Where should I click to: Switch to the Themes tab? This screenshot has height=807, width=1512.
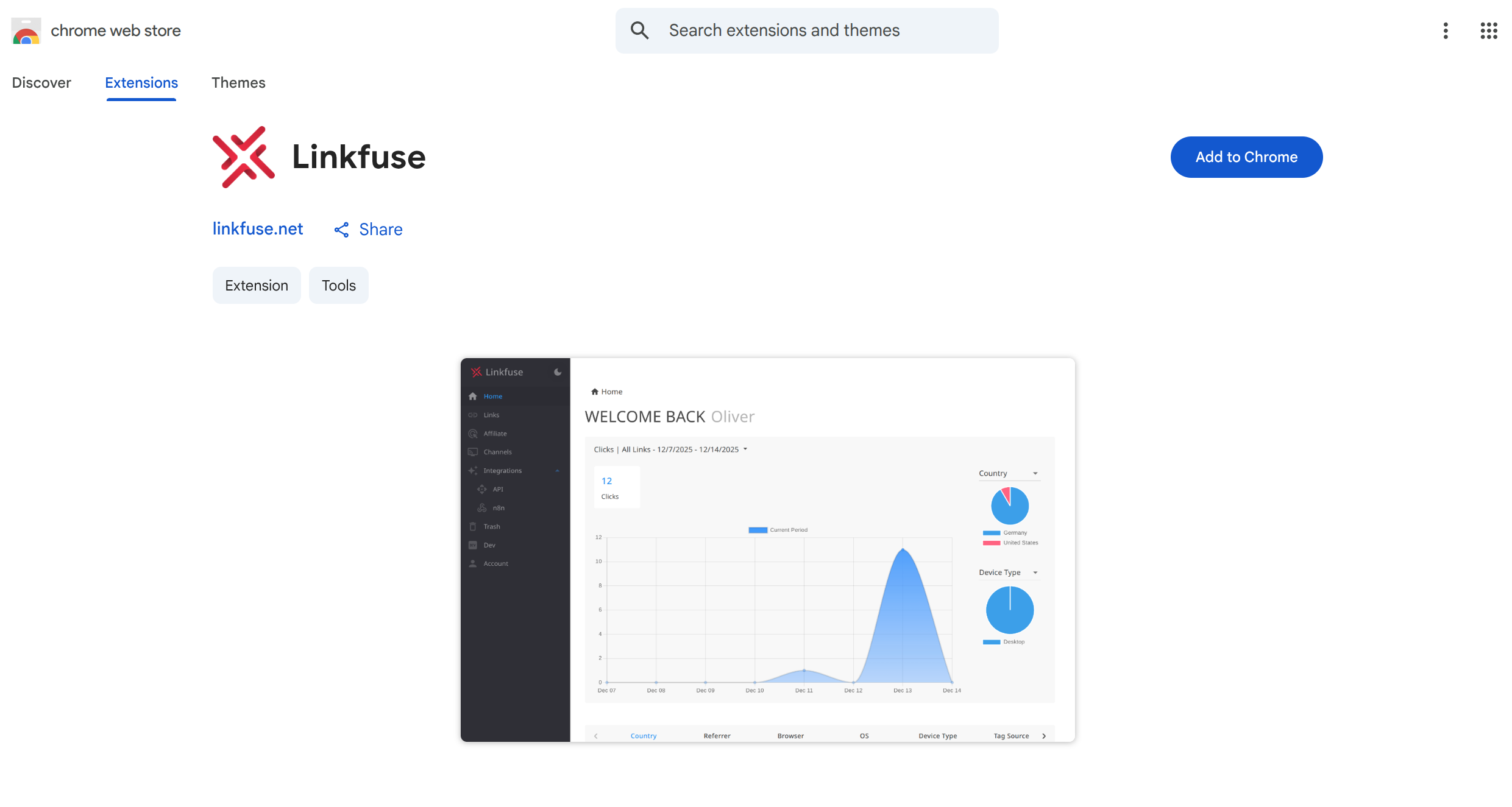pyautogui.click(x=238, y=83)
